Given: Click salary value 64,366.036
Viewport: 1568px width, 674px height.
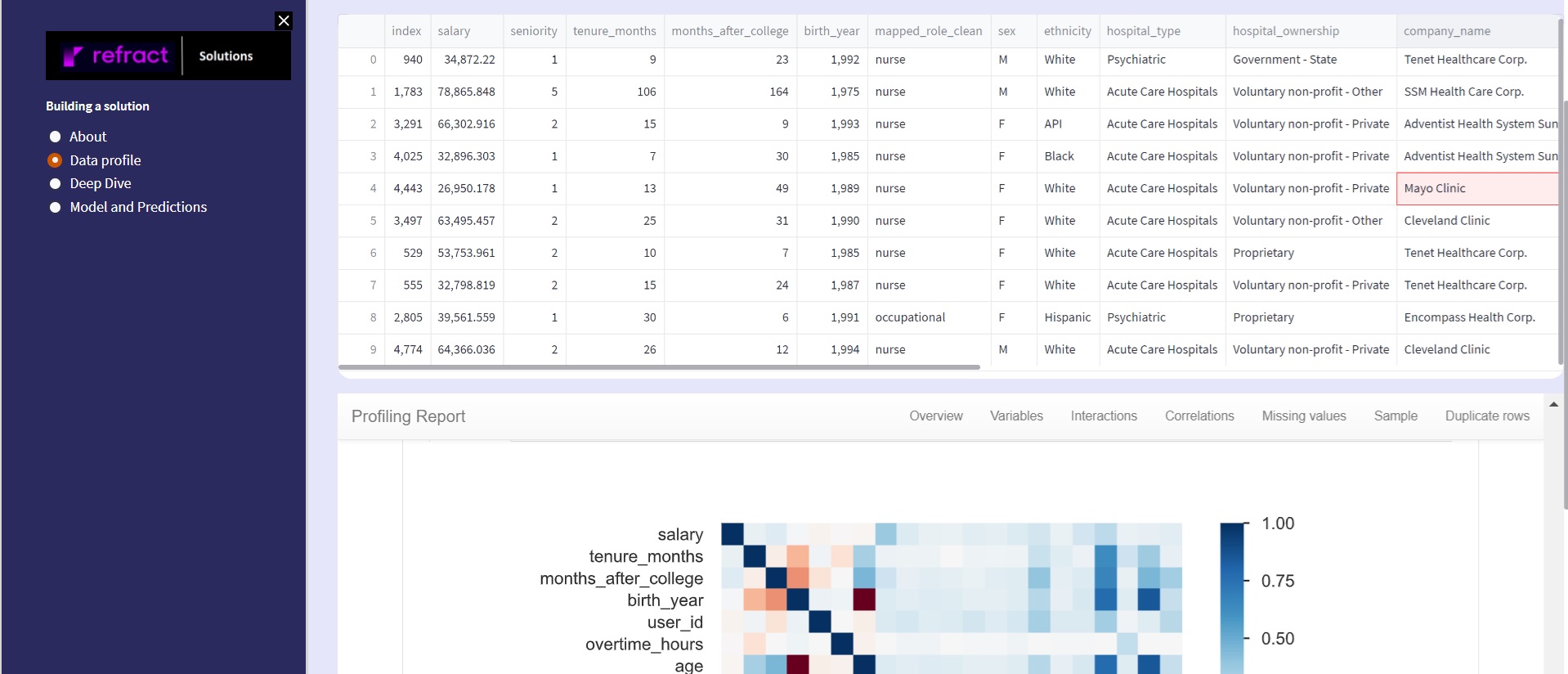Looking at the screenshot, I should click(467, 349).
